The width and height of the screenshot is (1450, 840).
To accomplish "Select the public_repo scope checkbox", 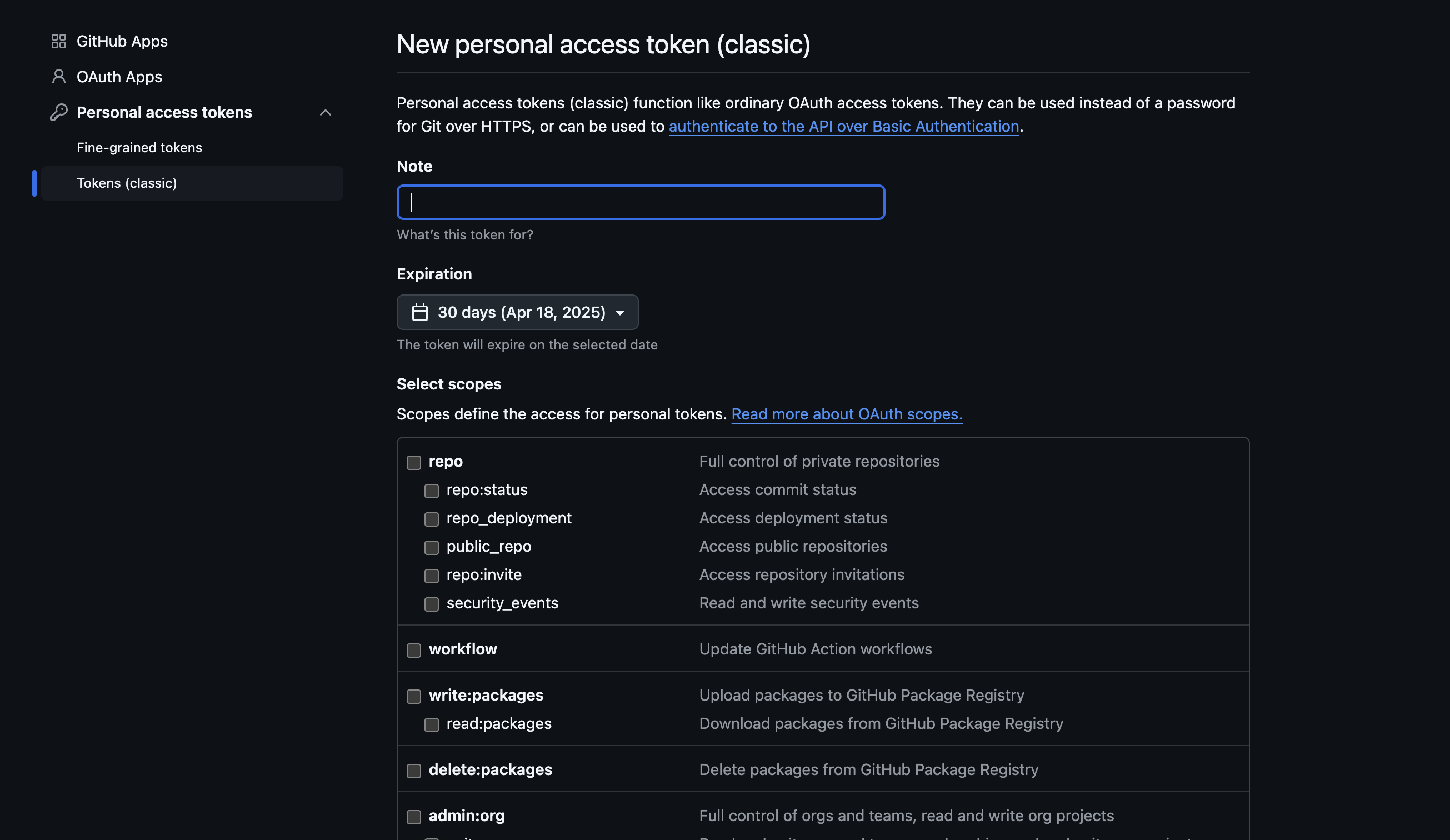I will tap(432, 548).
